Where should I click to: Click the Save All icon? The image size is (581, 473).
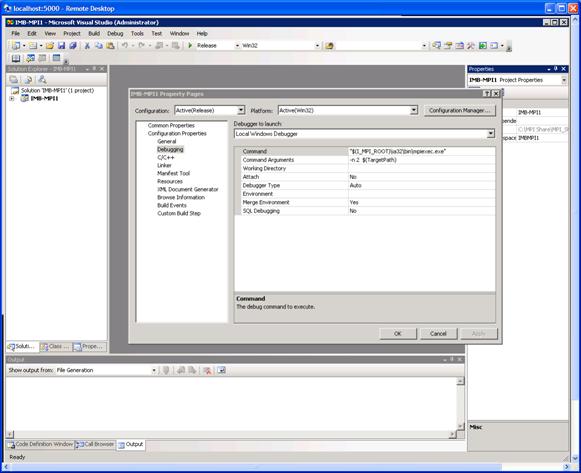[x=73, y=46]
